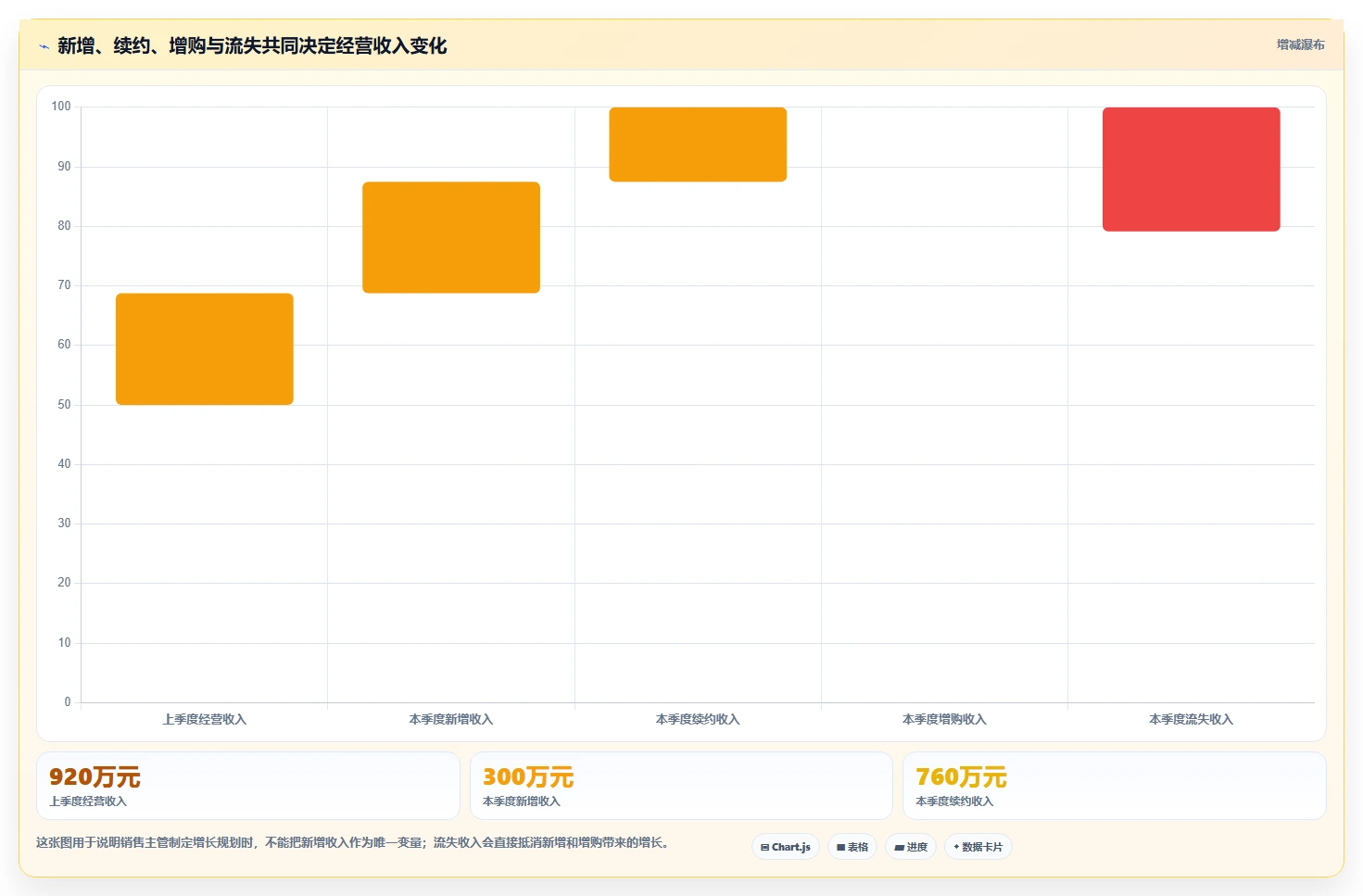Image resolution: width=1363 pixels, height=896 pixels.
Task: Click the chart icon beside the title
Action: point(44,46)
